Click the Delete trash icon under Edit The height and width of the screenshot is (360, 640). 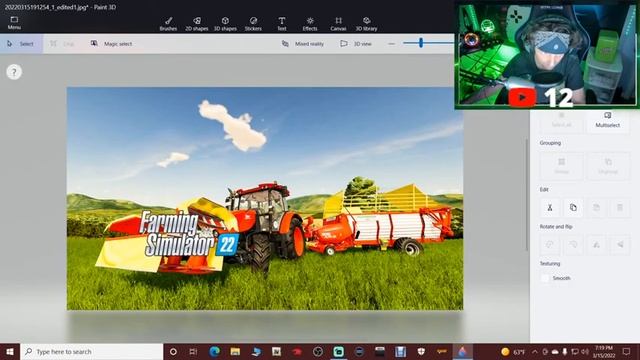tap(620, 208)
